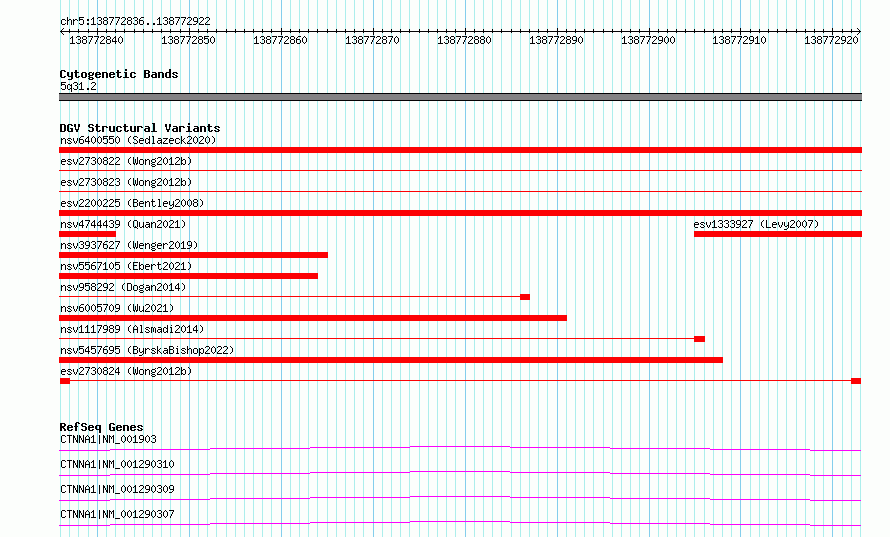Screen dimensions: 890x537
Task: Click the red bar of nsv3937627
Action: click(x=194, y=255)
